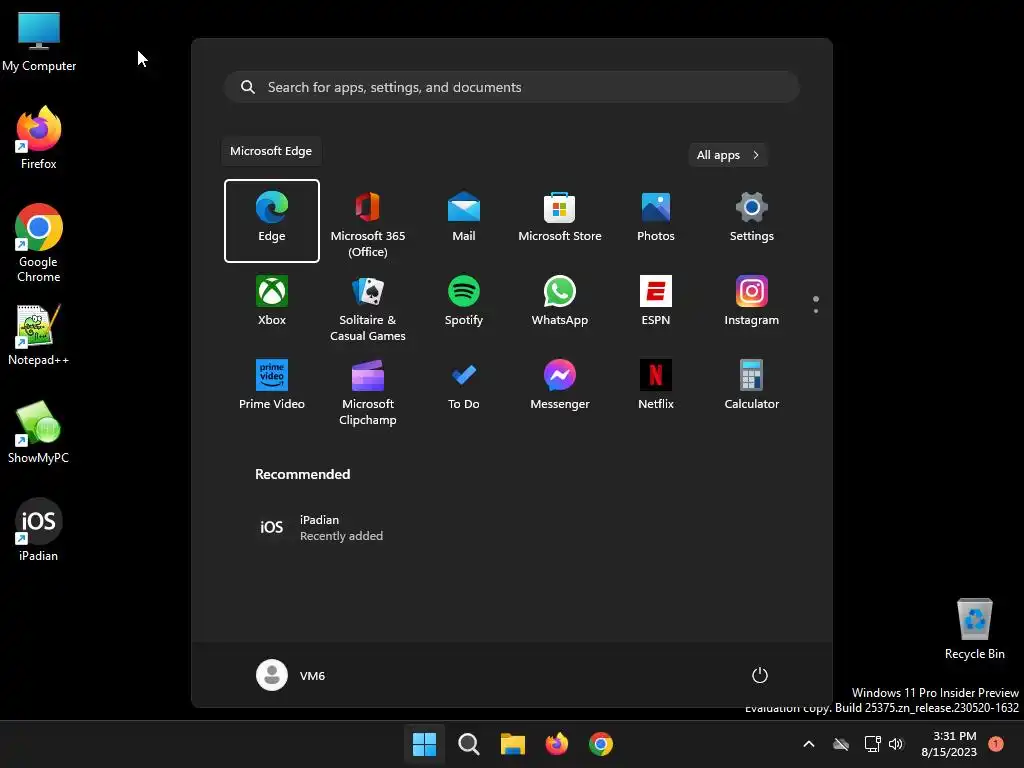The image size is (1024, 768).
Task: Focus the Start menu search box
Action: click(x=512, y=87)
